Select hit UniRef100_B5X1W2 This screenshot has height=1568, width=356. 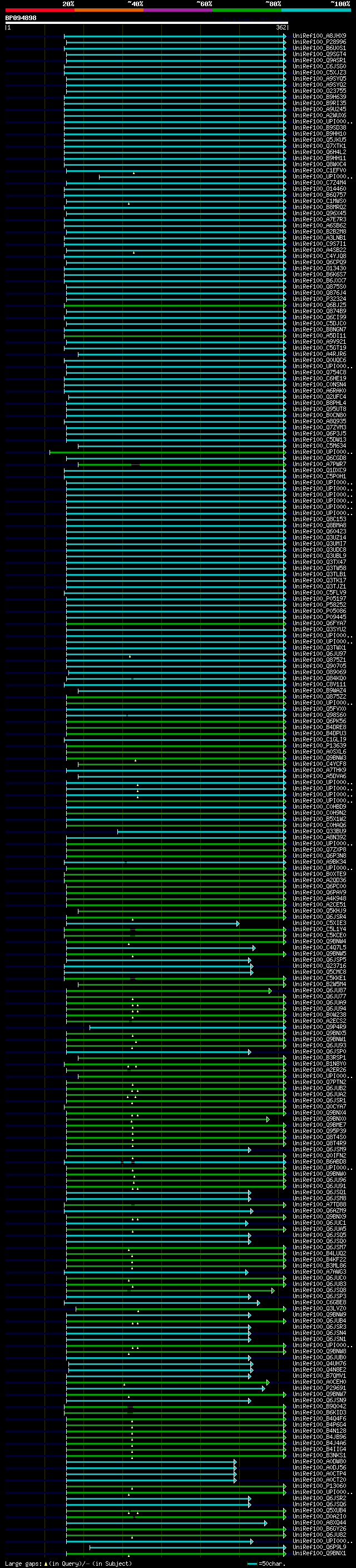pyautogui.click(x=319, y=819)
